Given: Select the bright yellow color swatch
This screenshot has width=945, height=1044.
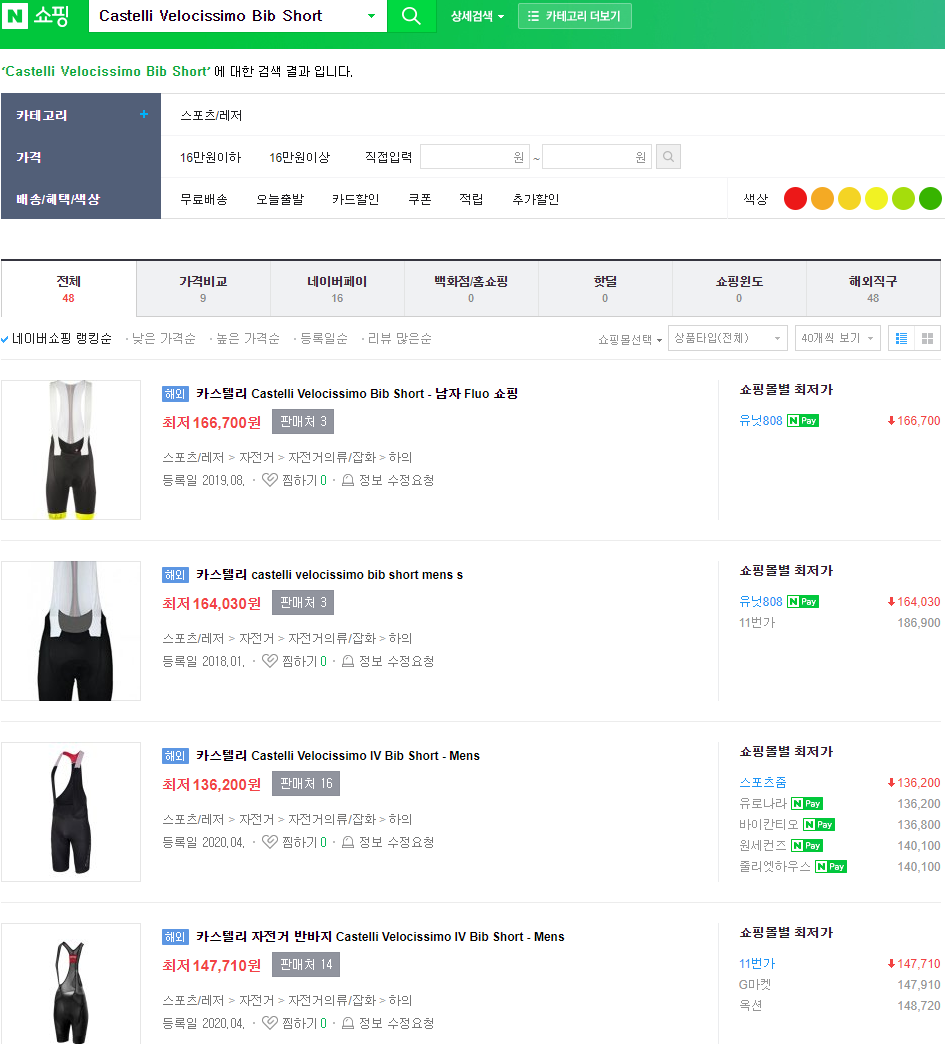Looking at the screenshot, I should [876, 198].
